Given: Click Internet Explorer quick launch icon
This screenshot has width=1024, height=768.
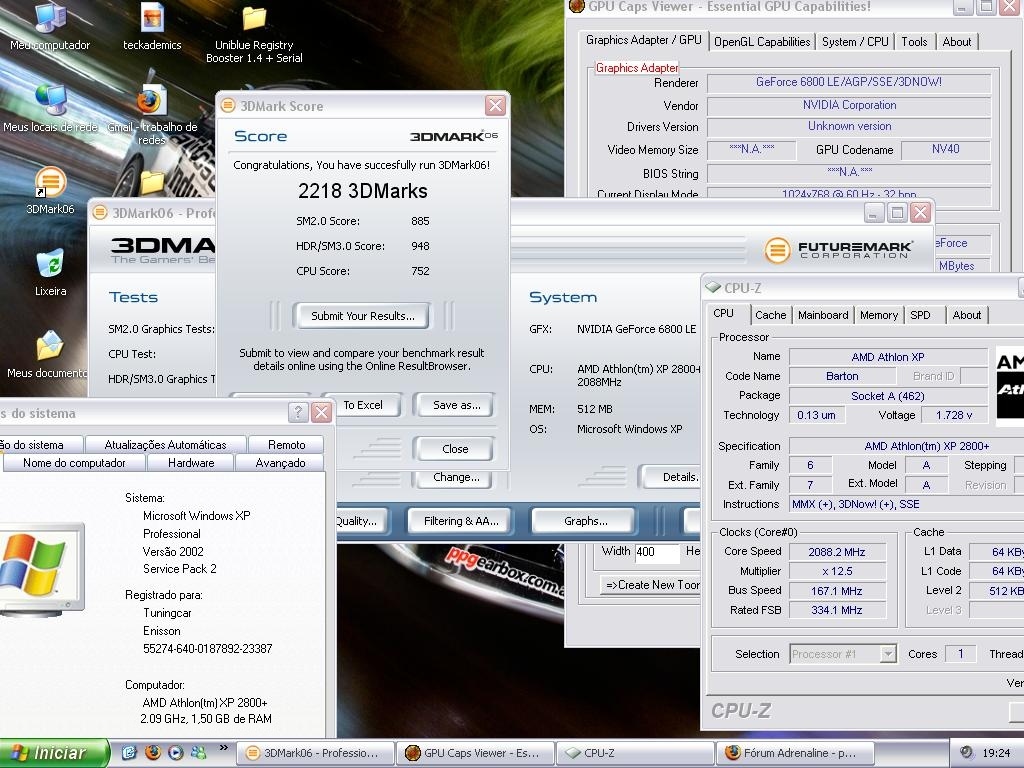Looking at the screenshot, I should (x=129, y=753).
